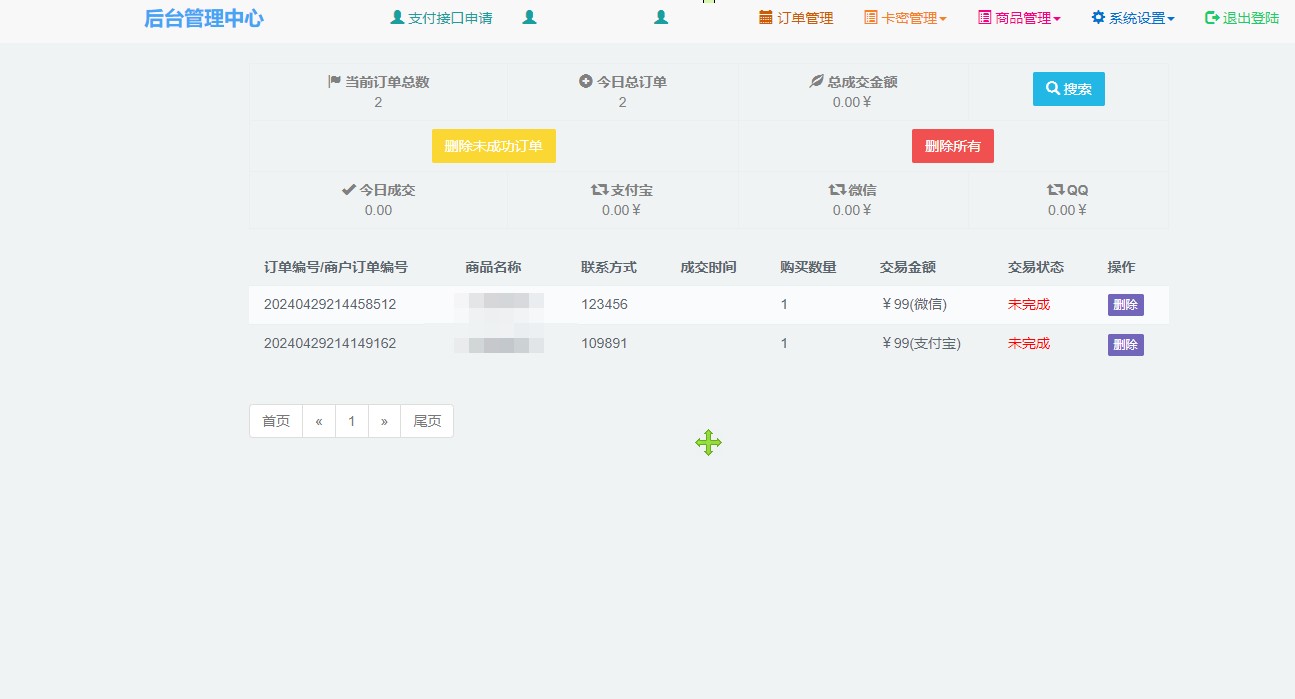
Task: Click the 后台管理中心 logo title
Action: click(204, 18)
